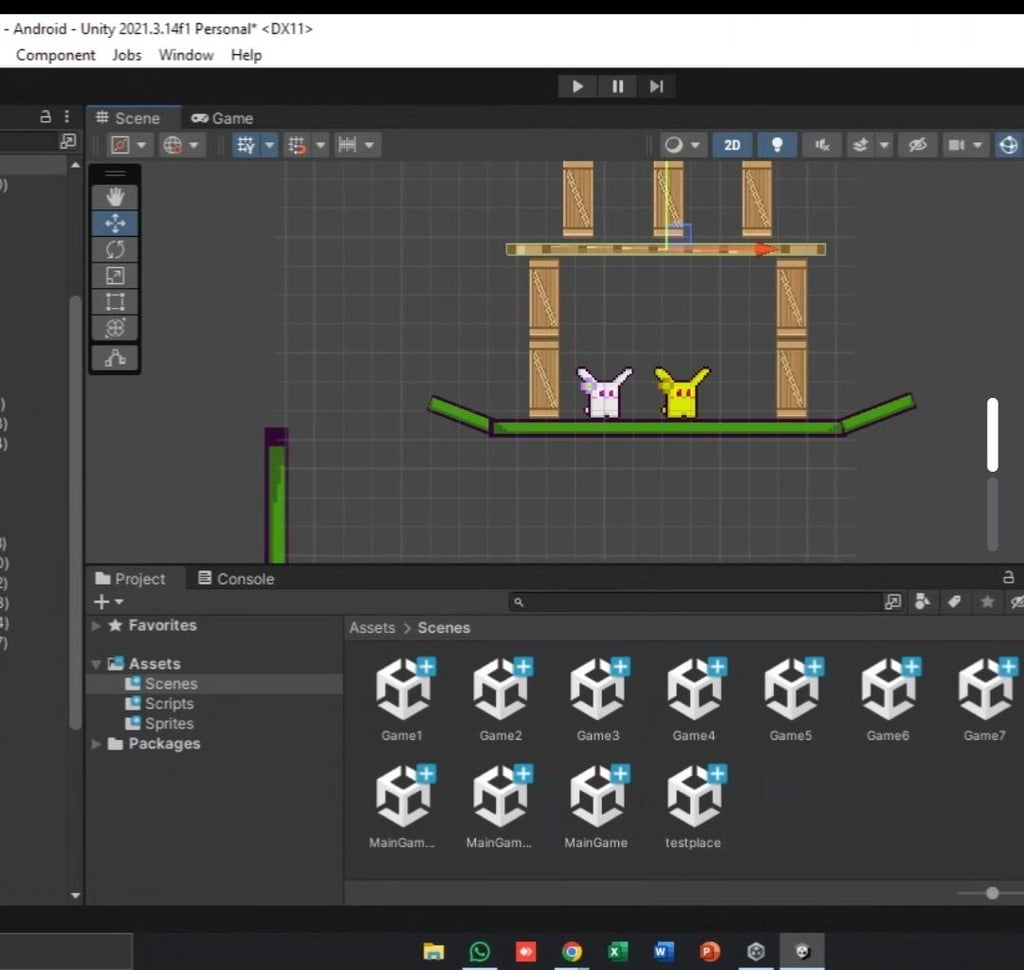
Task: Open draw mode dropdown arrow
Action: [696, 145]
